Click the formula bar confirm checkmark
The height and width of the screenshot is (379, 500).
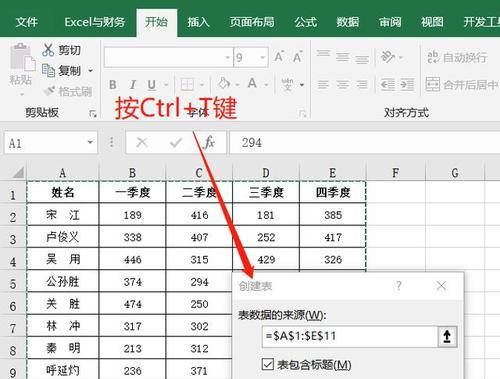click(175, 143)
